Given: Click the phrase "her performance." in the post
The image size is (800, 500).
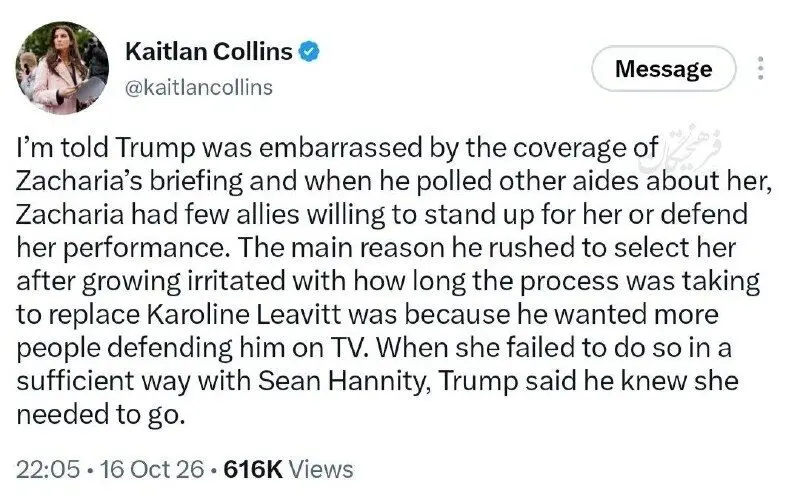Looking at the screenshot, I should coord(123,248).
